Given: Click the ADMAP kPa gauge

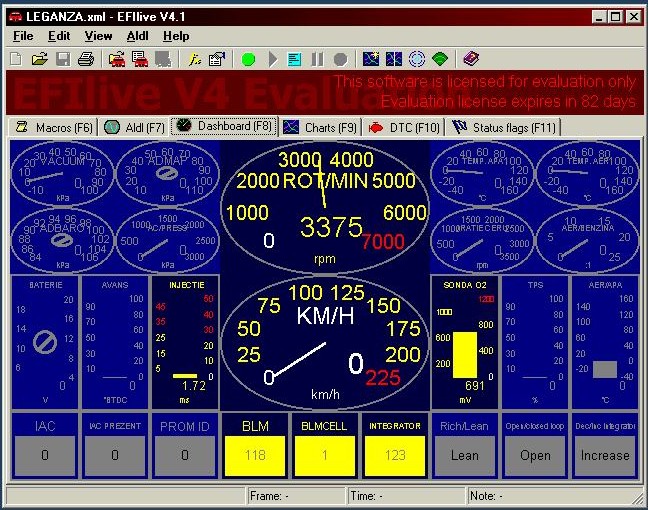Looking at the screenshot, I should point(167,174).
